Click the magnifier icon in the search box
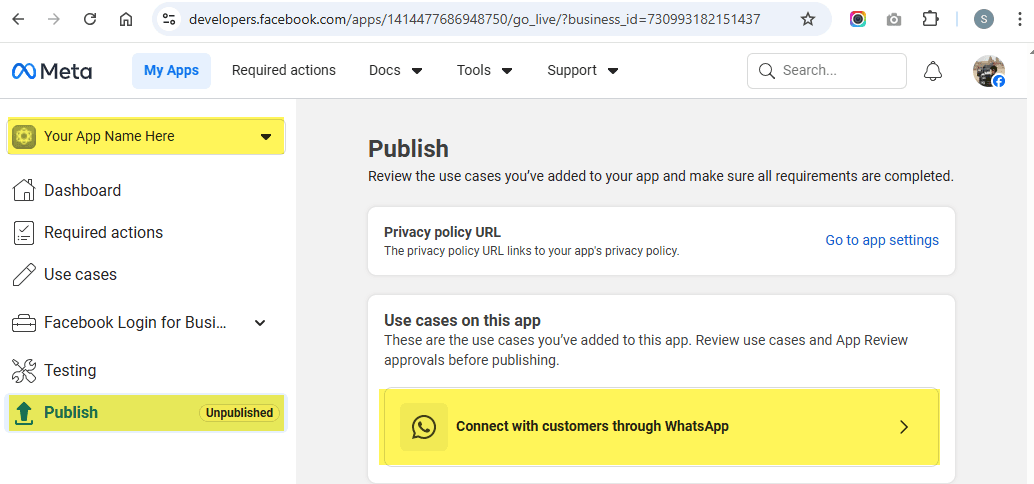This screenshot has width=1034, height=484. click(766, 71)
